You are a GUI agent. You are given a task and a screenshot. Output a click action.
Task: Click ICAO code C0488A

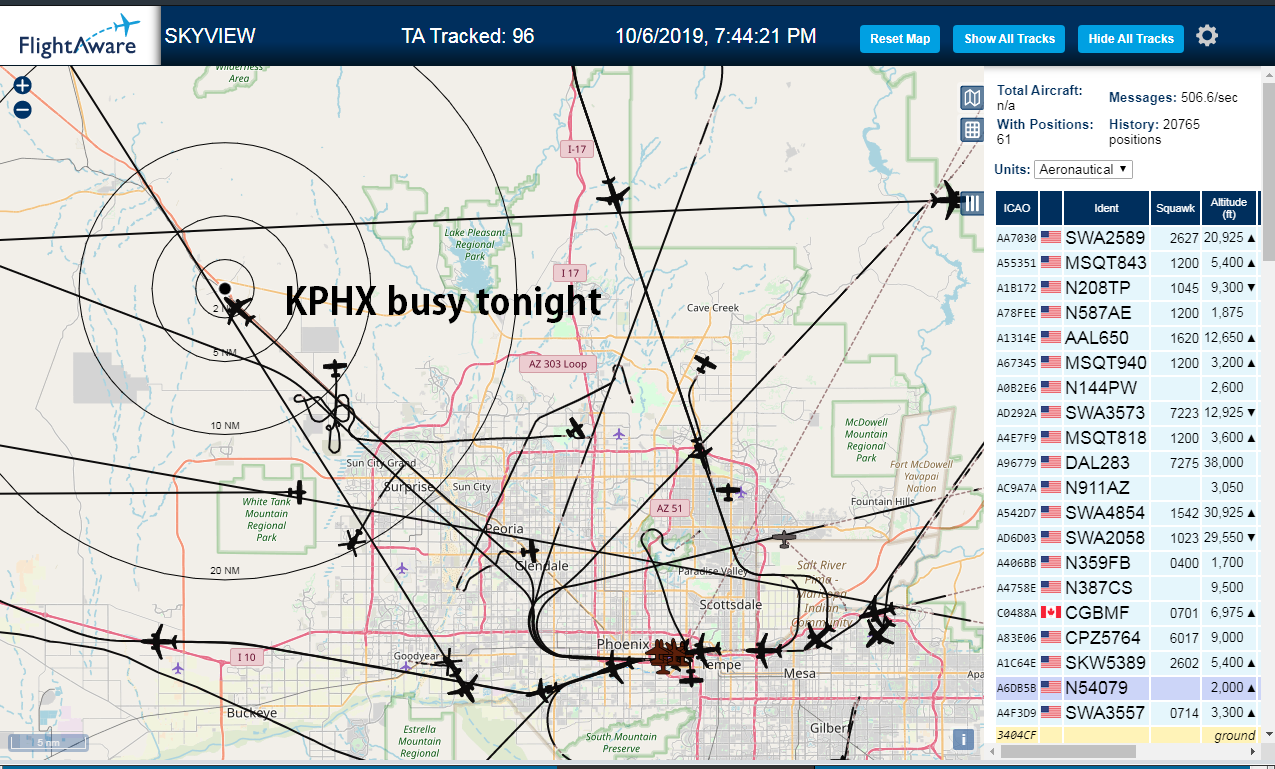coord(1016,613)
